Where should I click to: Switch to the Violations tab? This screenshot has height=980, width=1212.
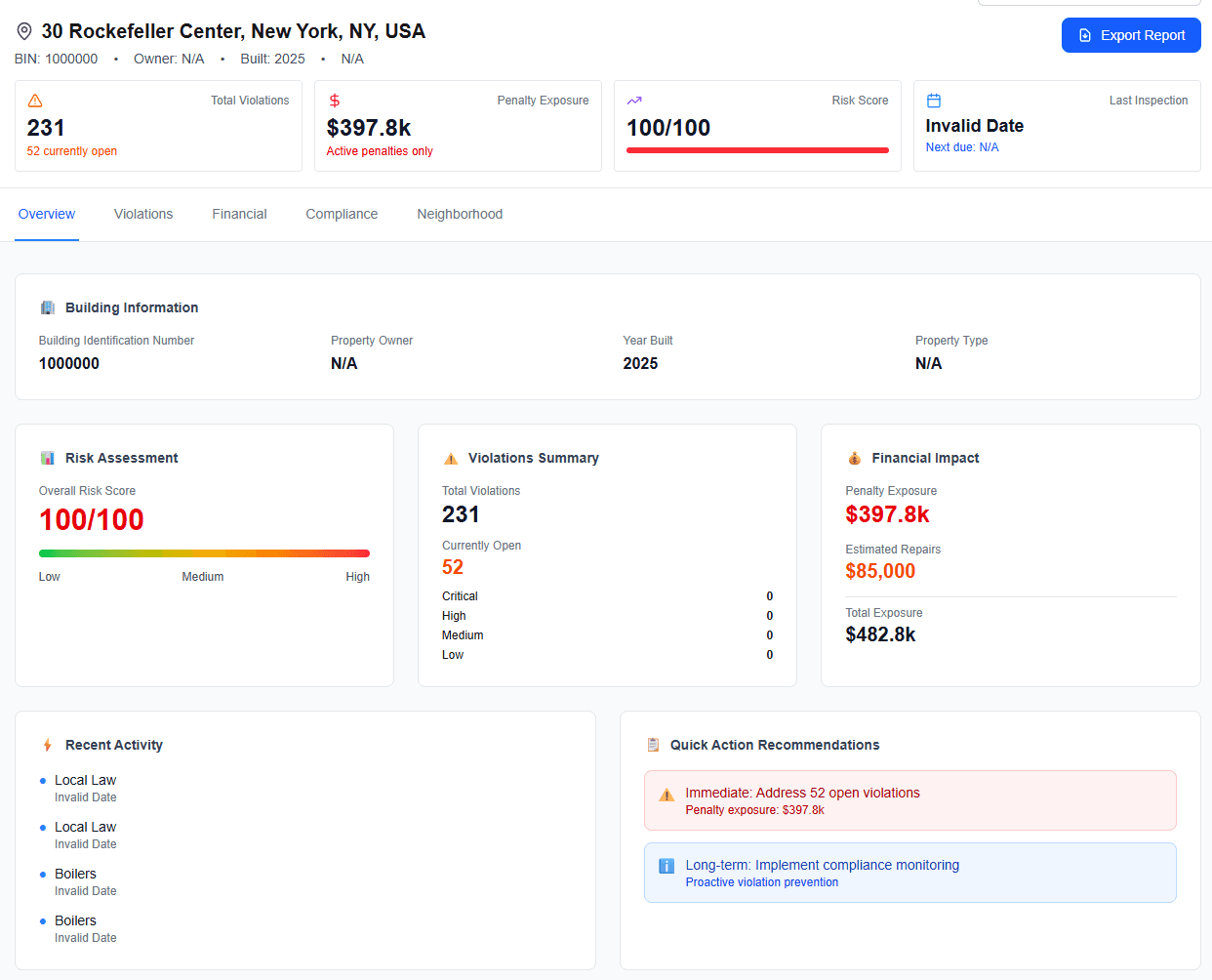[x=143, y=214]
